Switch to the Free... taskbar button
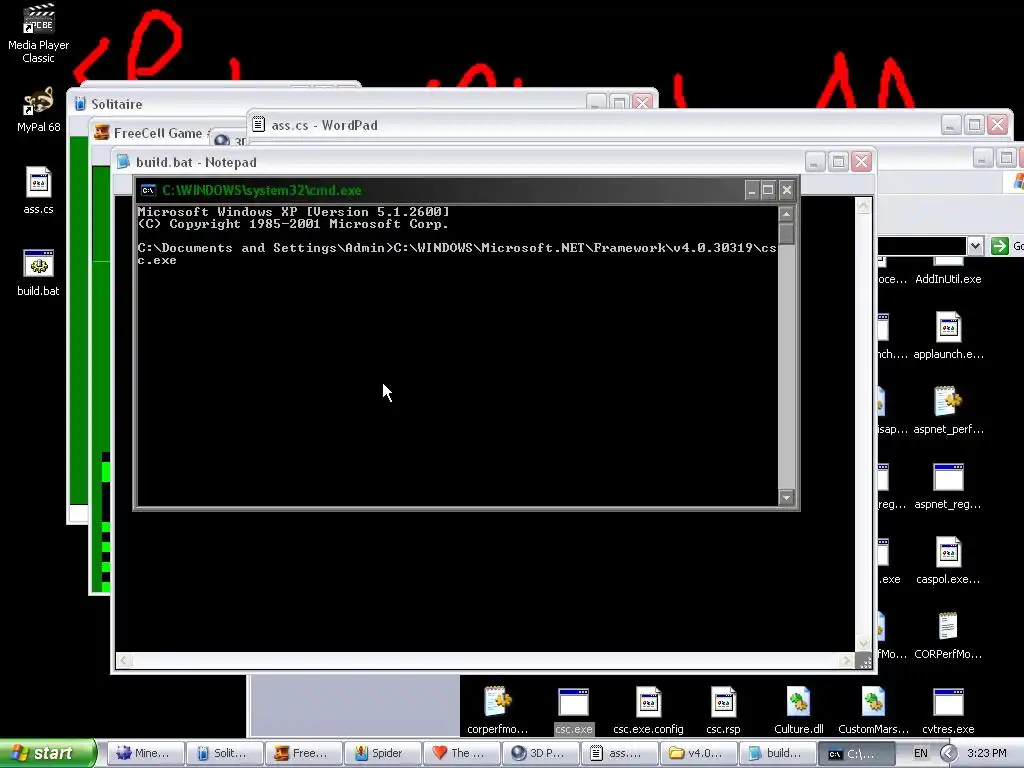1024x768 pixels. [x=303, y=753]
